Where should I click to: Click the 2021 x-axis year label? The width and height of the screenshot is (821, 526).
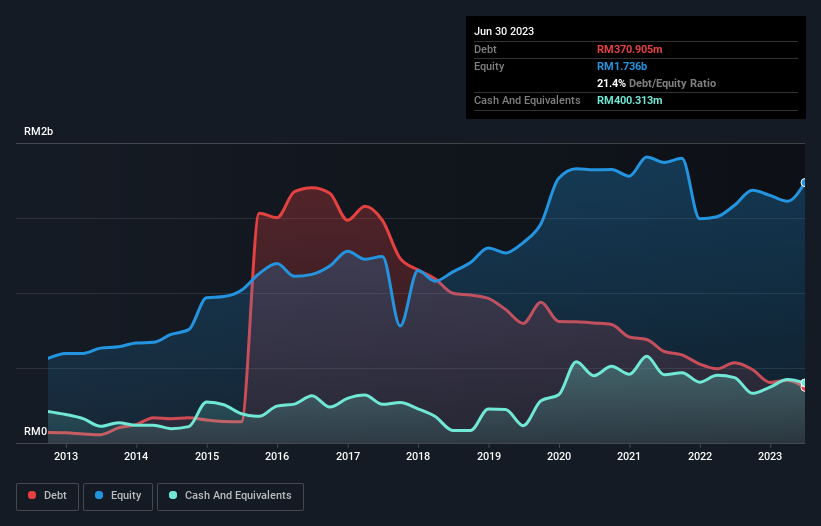pos(629,456)
